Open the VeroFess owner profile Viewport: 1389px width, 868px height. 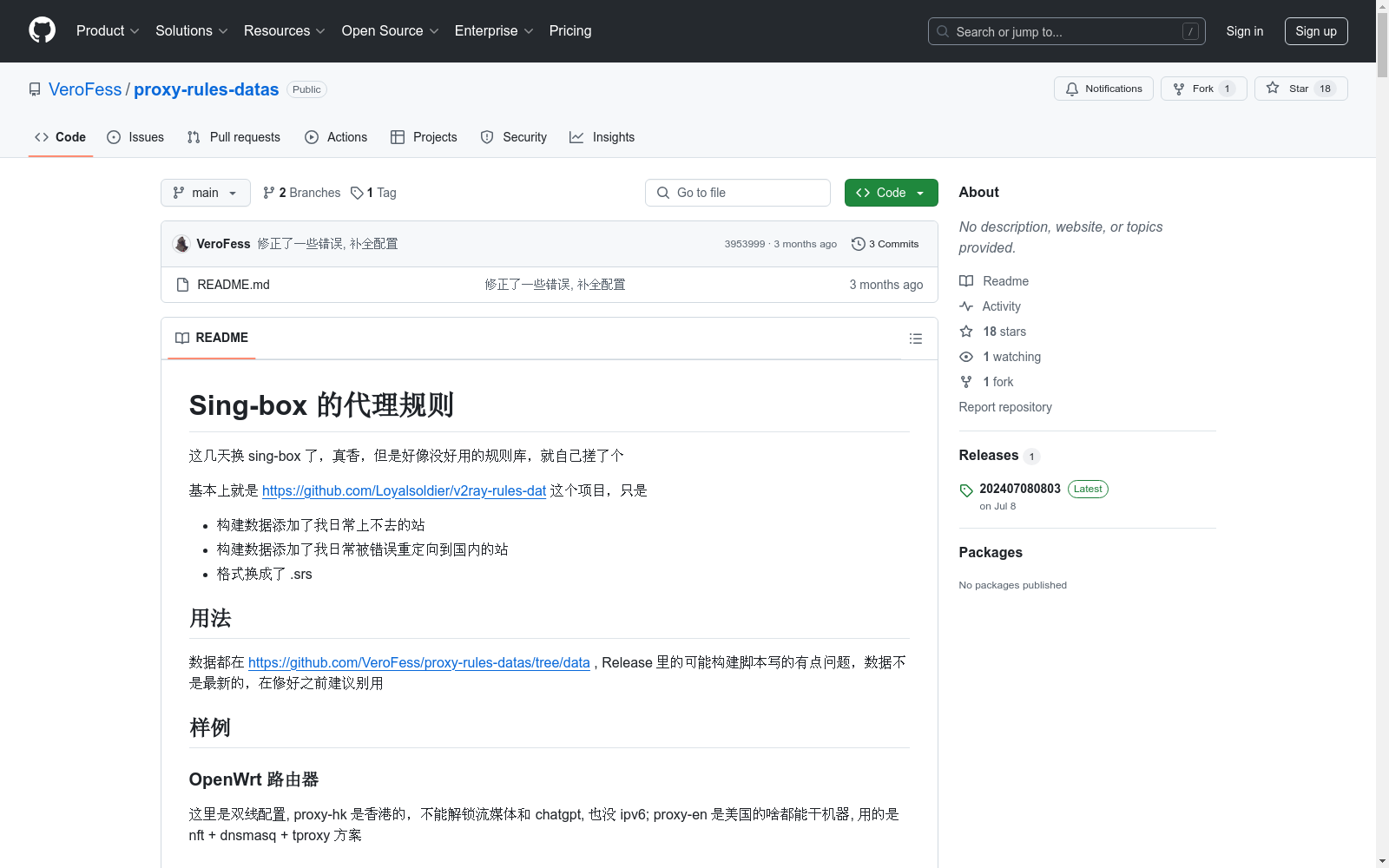click(x=85, y=89)
